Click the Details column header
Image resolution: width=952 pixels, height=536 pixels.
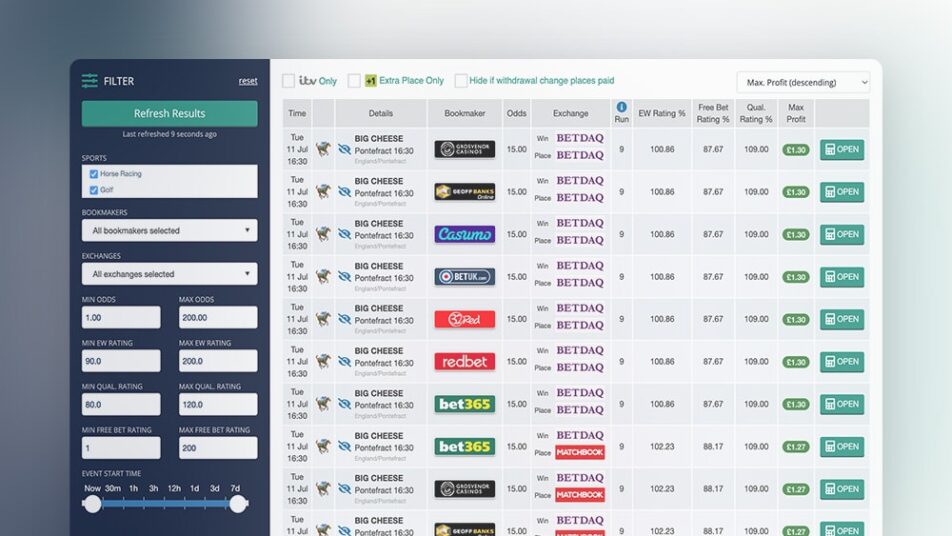381,114
